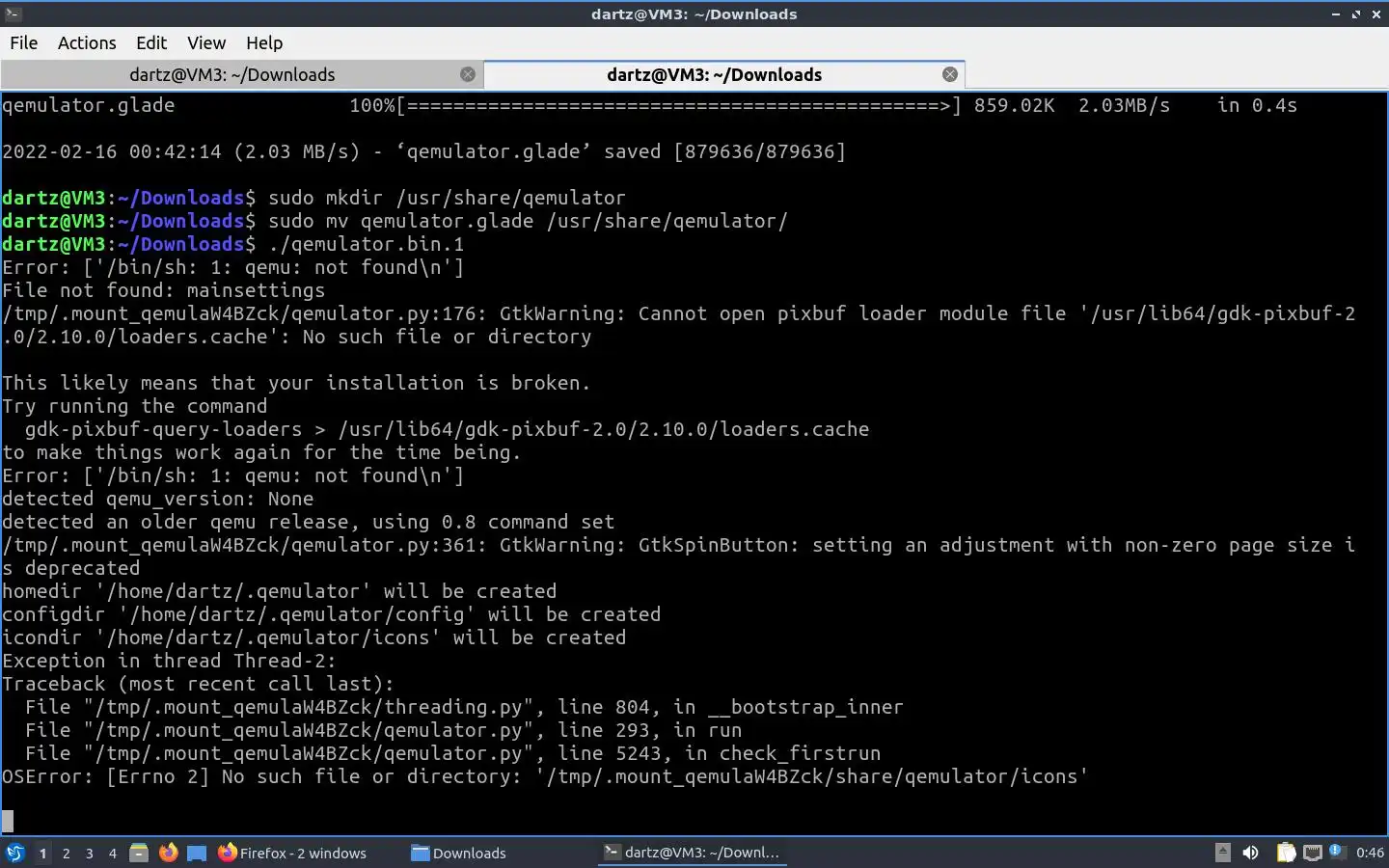
Task: Switch to workspace 3
Action: [90, 853]
